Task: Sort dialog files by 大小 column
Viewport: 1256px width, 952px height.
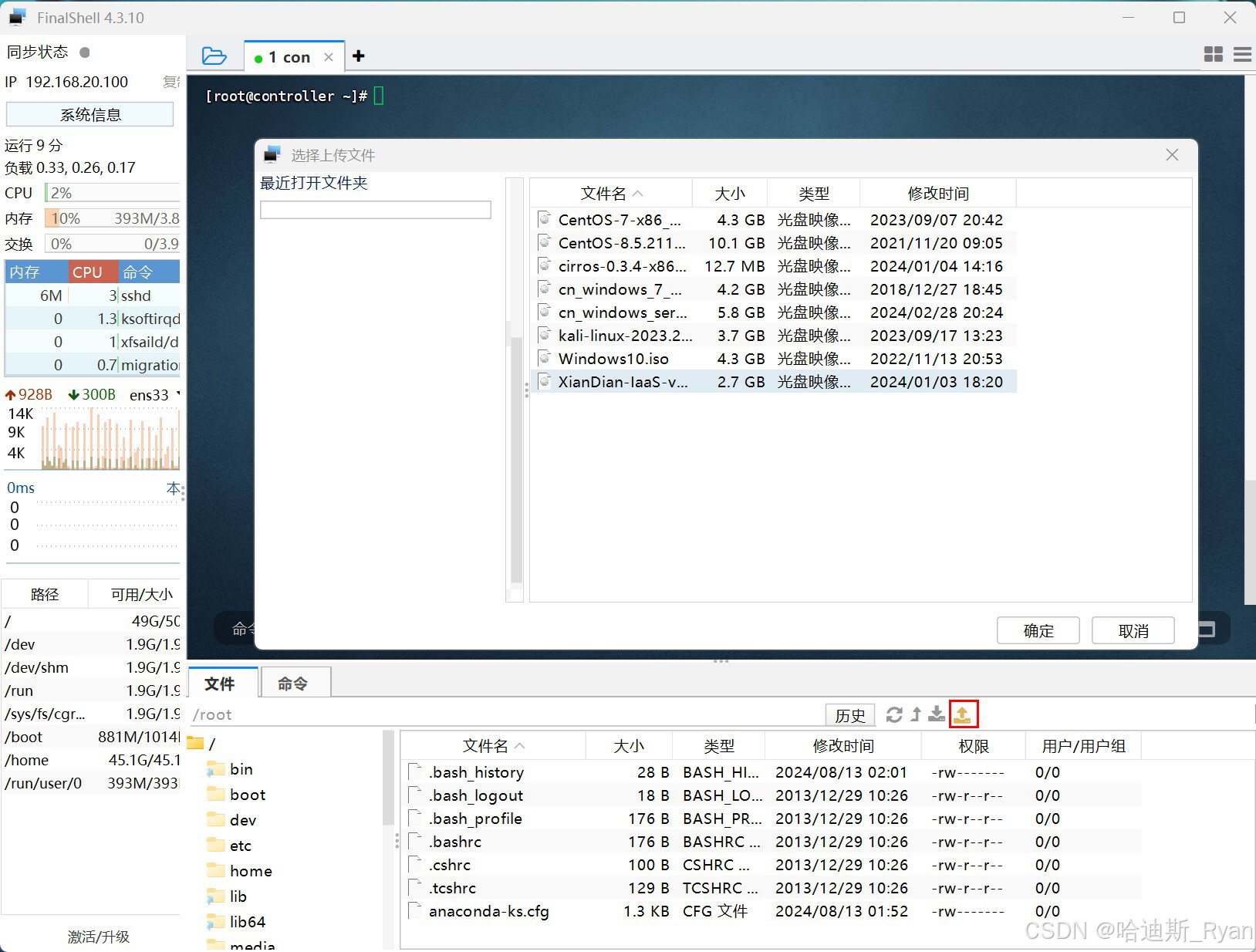Action: (730, 194)
